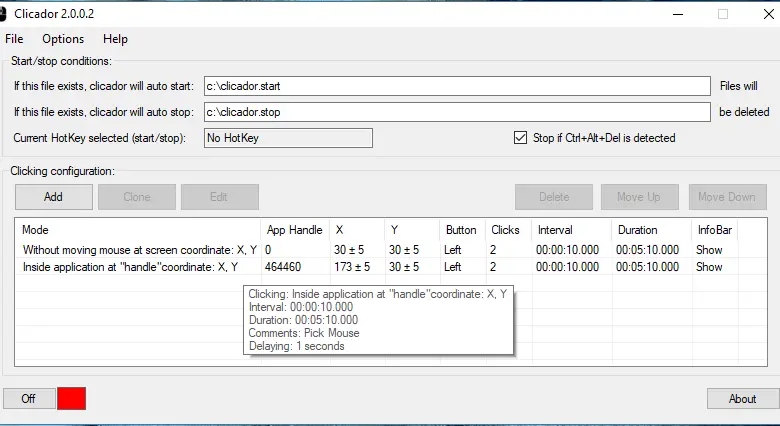780x426 pixels.
Task: Click X value 30 ± 5 in first row
Action: (349, 250)
